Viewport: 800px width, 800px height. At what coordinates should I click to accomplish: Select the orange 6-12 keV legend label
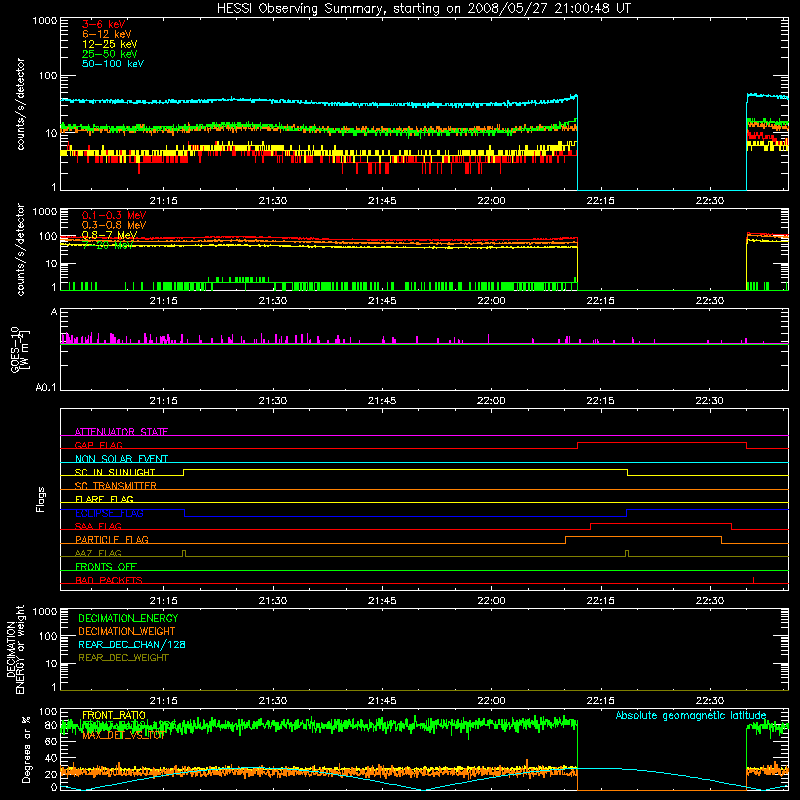click(107, 34)
